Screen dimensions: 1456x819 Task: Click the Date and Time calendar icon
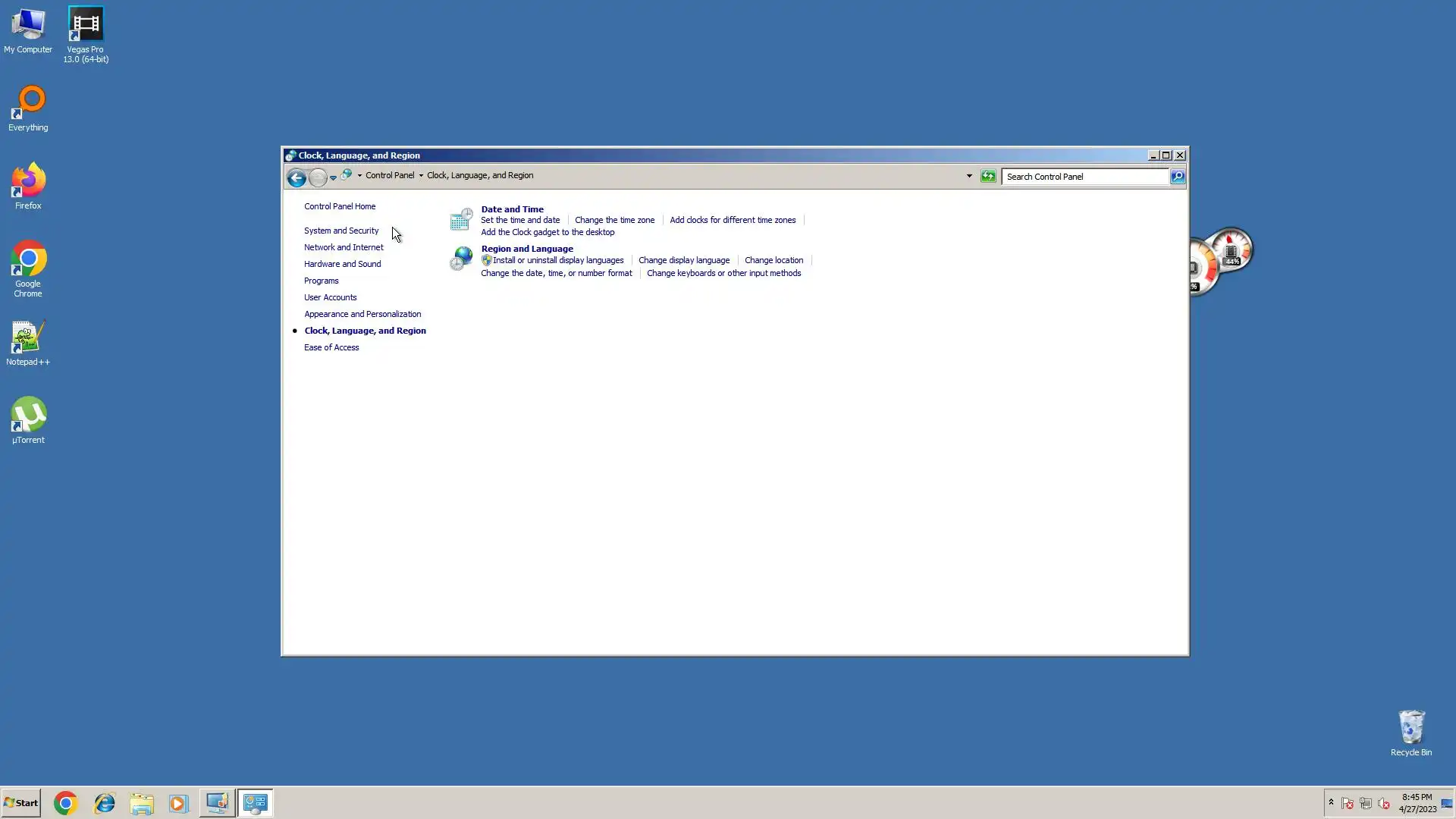tap(460, 220)
